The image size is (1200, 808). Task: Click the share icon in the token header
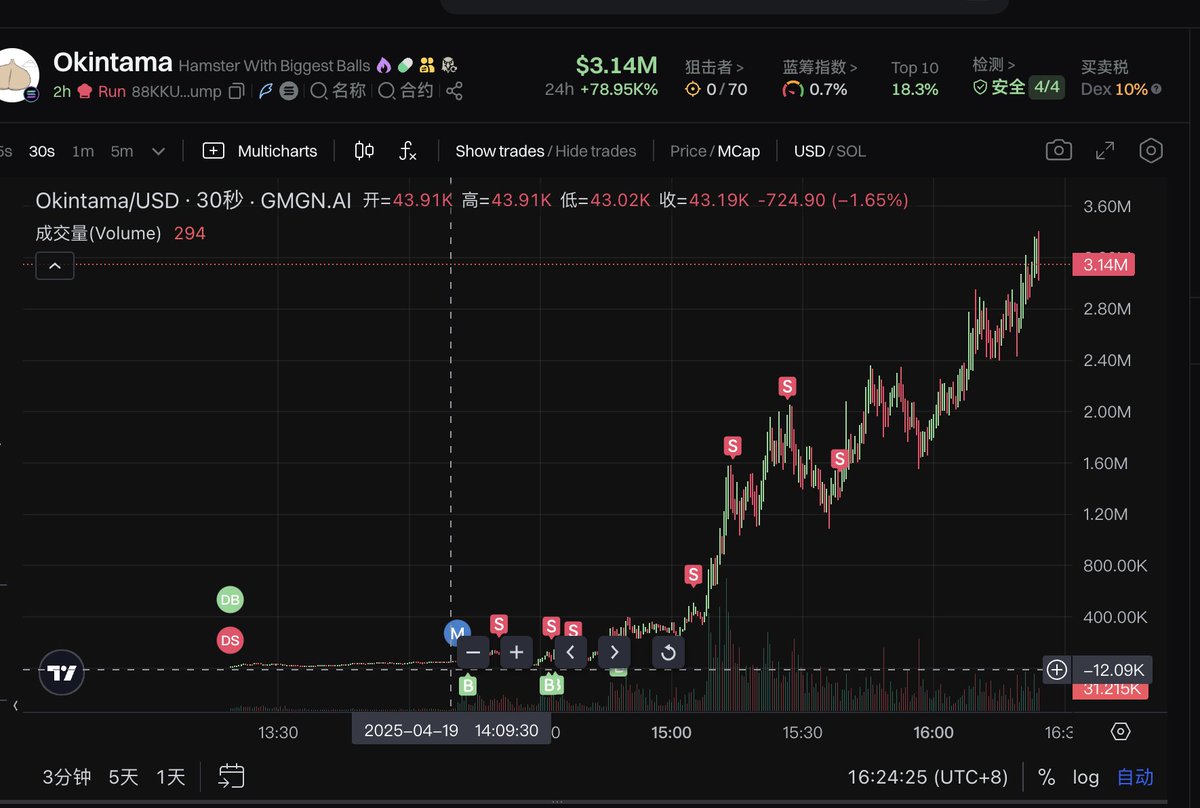click(x=454, y=91)
